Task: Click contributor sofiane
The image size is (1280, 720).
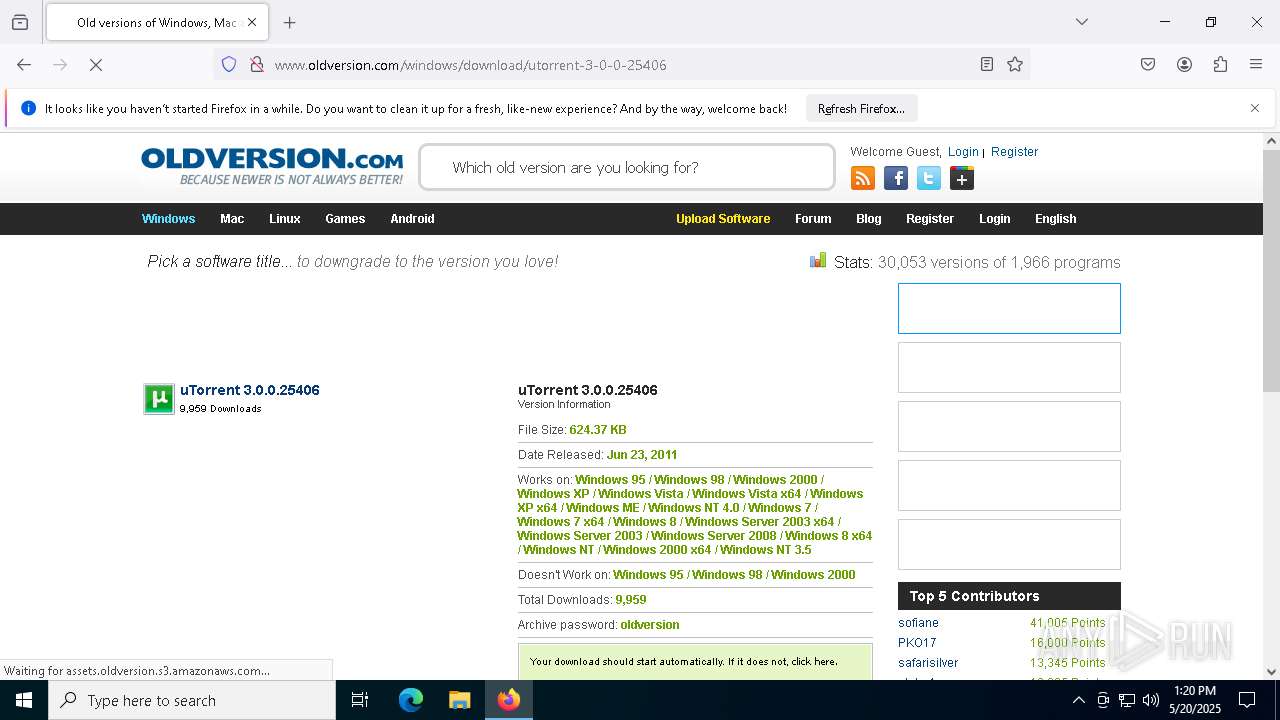Action: [x=918, y=623]
